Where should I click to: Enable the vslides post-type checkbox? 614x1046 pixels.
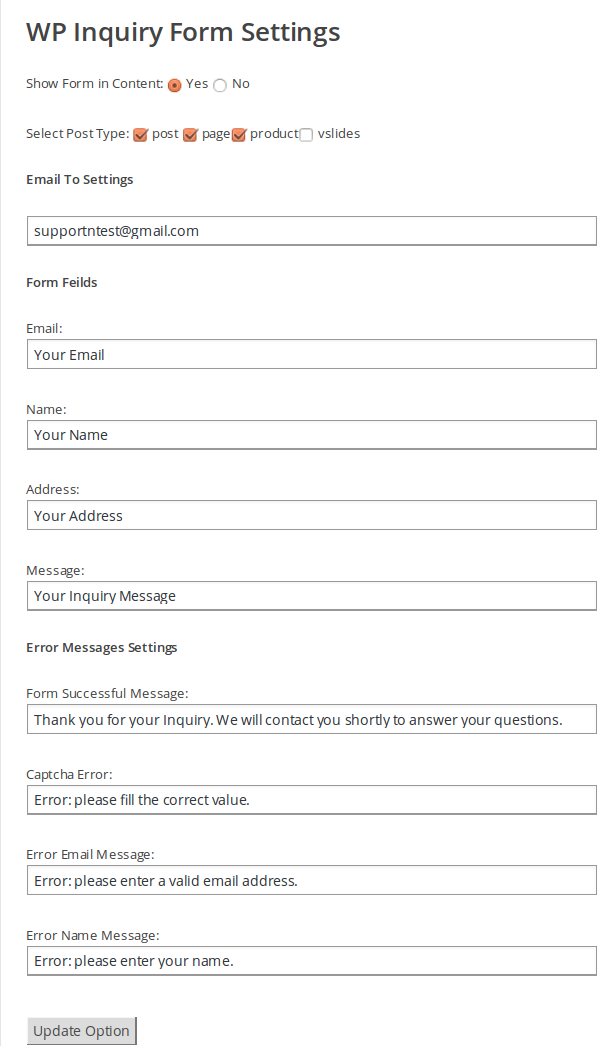[x=306, y=135]
